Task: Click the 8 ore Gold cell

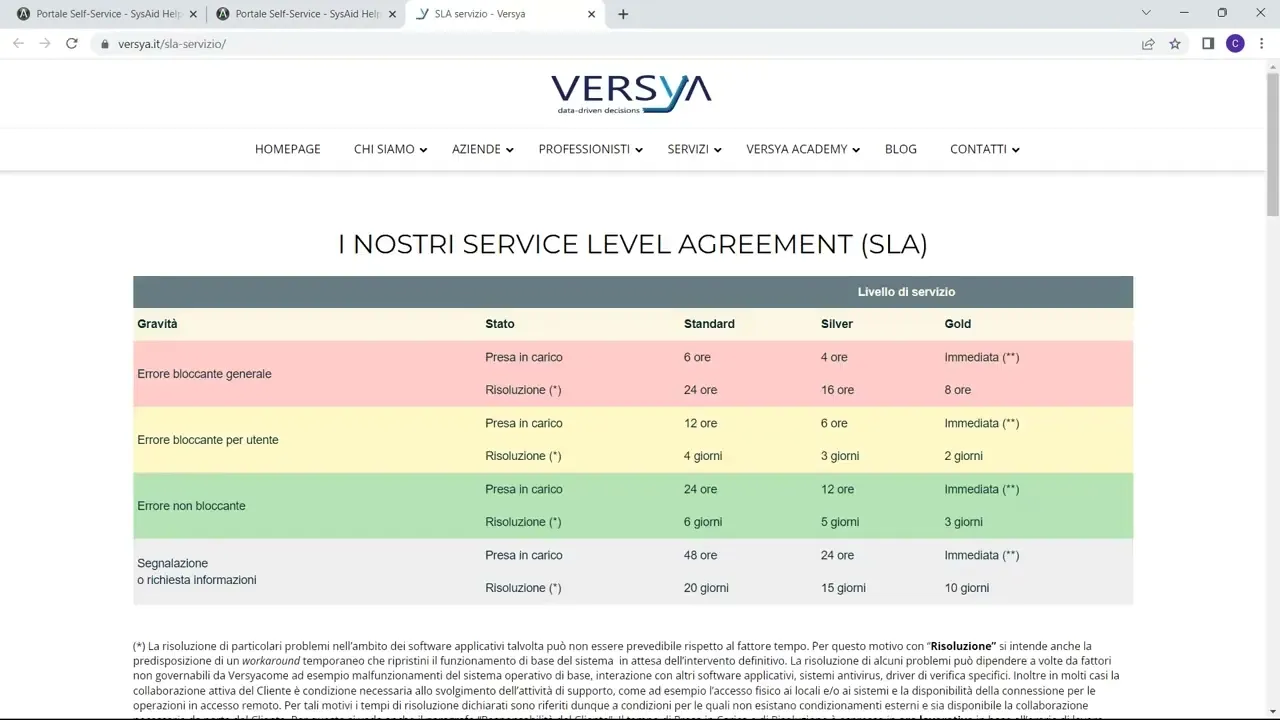Action: (x=958, y=390)
